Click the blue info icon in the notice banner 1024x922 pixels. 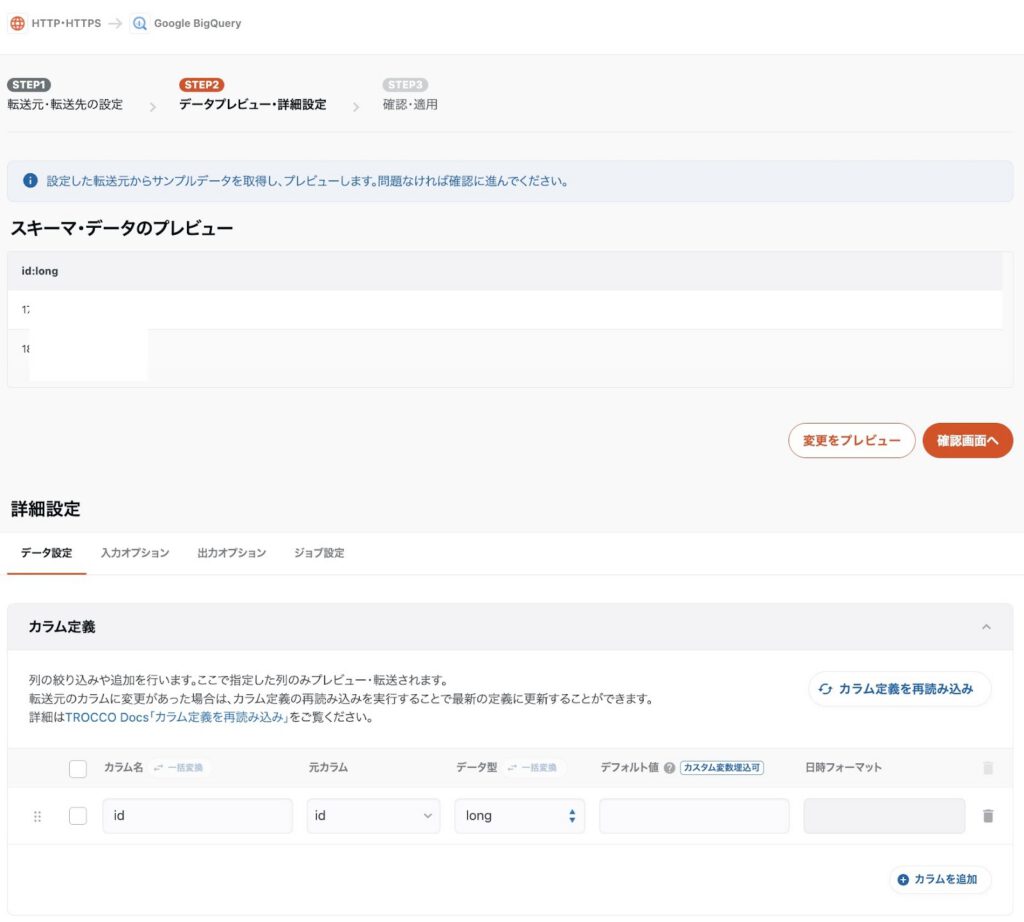(x=30, y=182)
